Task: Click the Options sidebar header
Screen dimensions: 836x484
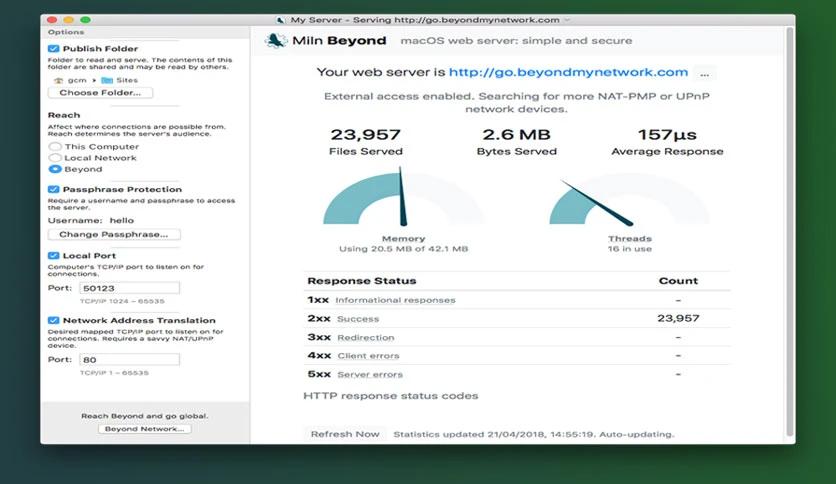Action: [x=66, y=32]
